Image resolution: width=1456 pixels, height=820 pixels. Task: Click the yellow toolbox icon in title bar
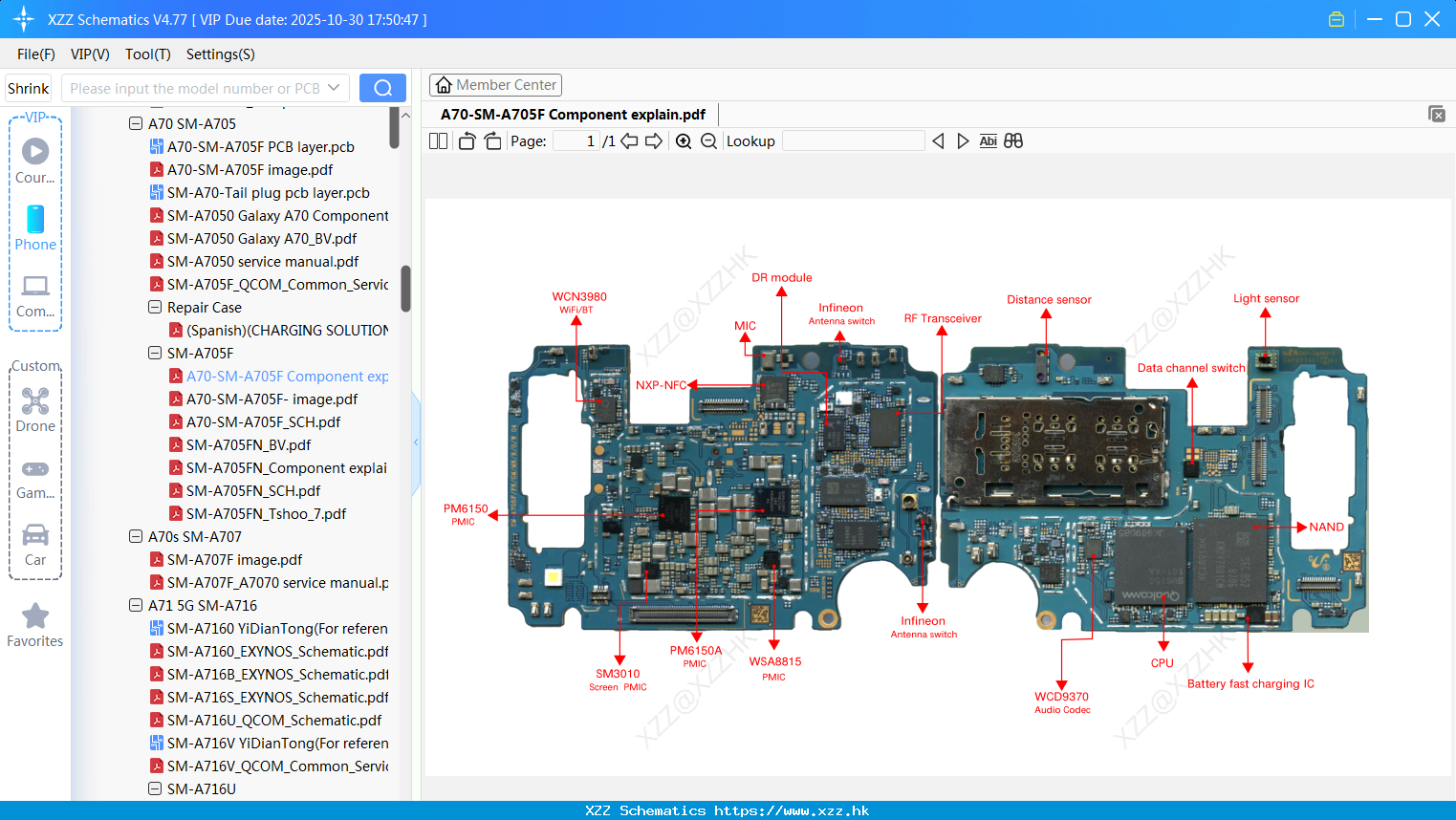coord(1336,19)
